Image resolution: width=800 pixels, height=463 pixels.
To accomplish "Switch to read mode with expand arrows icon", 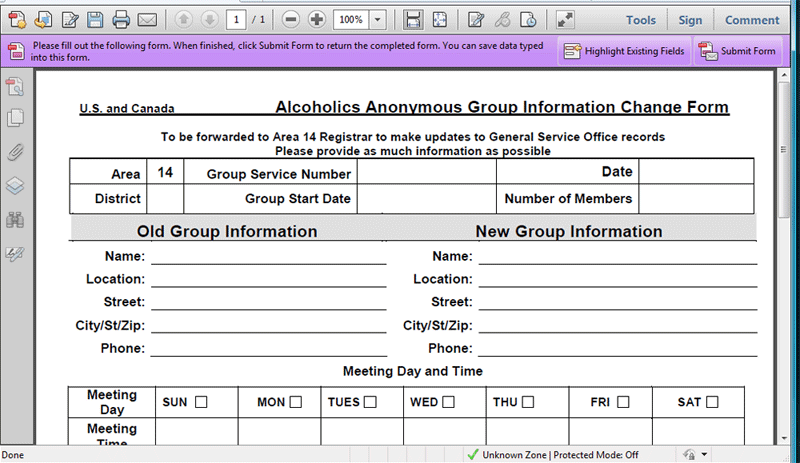I will pos(565,20).
